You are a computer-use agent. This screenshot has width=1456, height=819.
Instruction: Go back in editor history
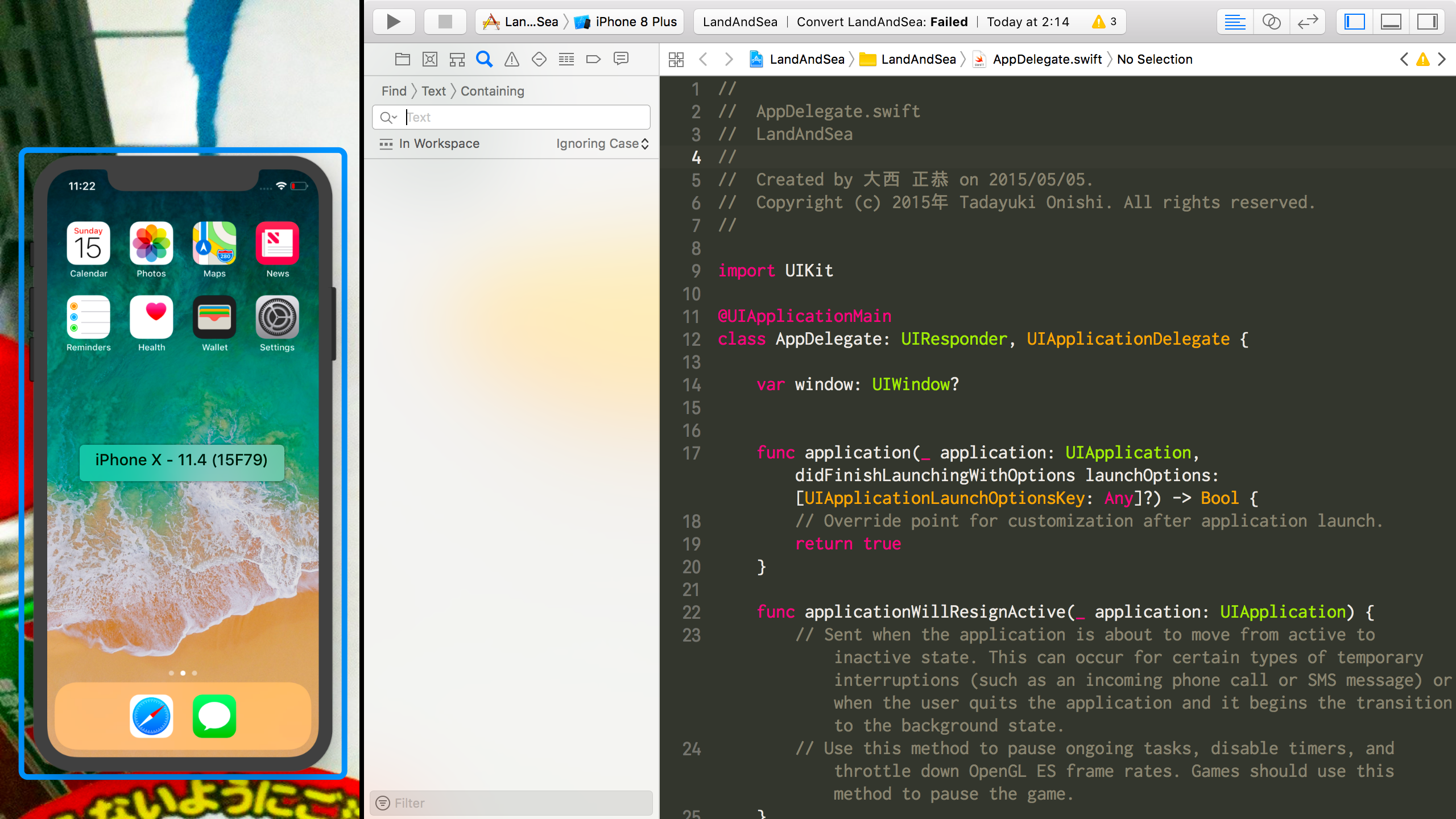pos(704,59)
